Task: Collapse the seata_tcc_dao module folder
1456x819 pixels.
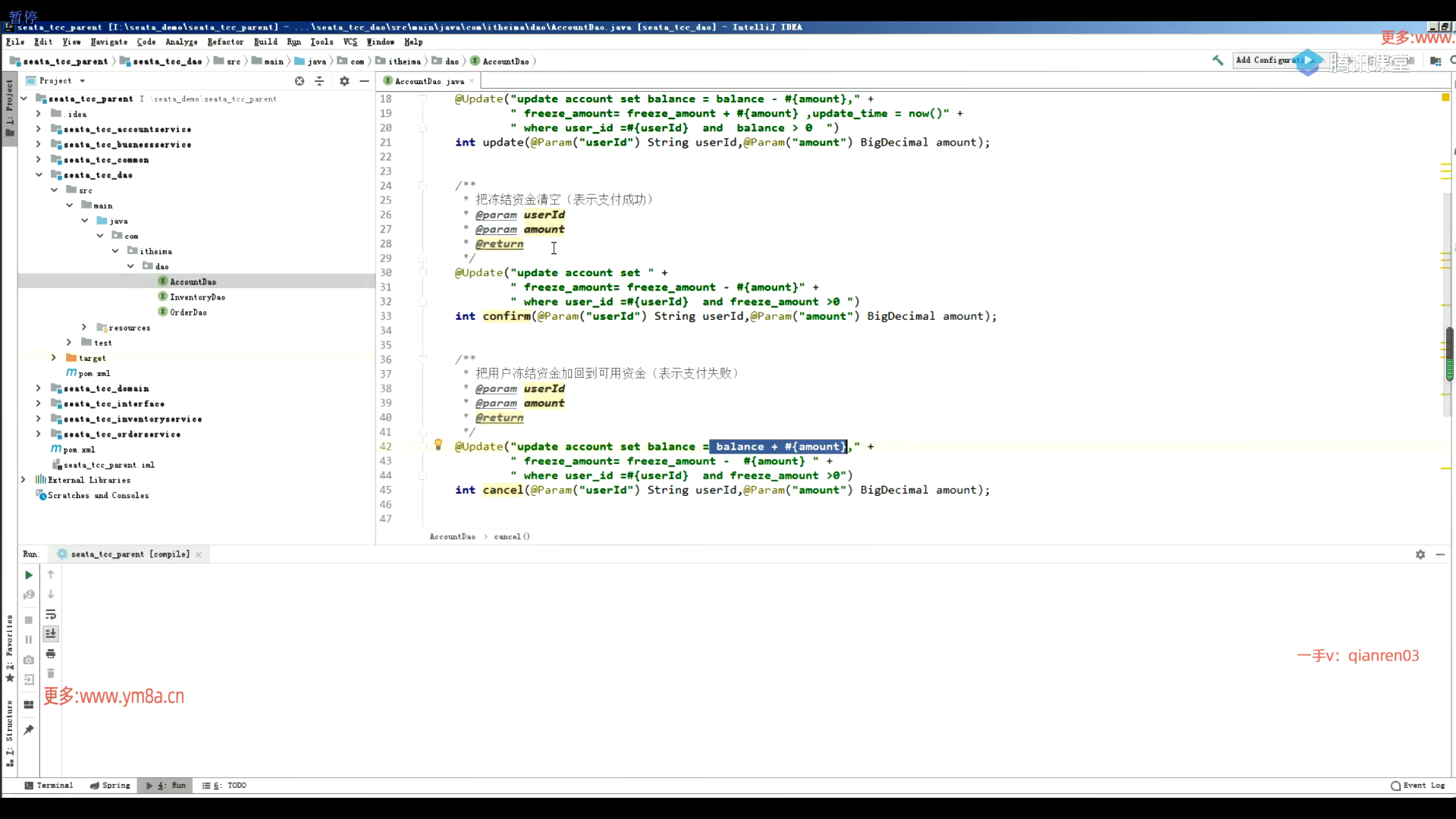Action: (39, 174)
